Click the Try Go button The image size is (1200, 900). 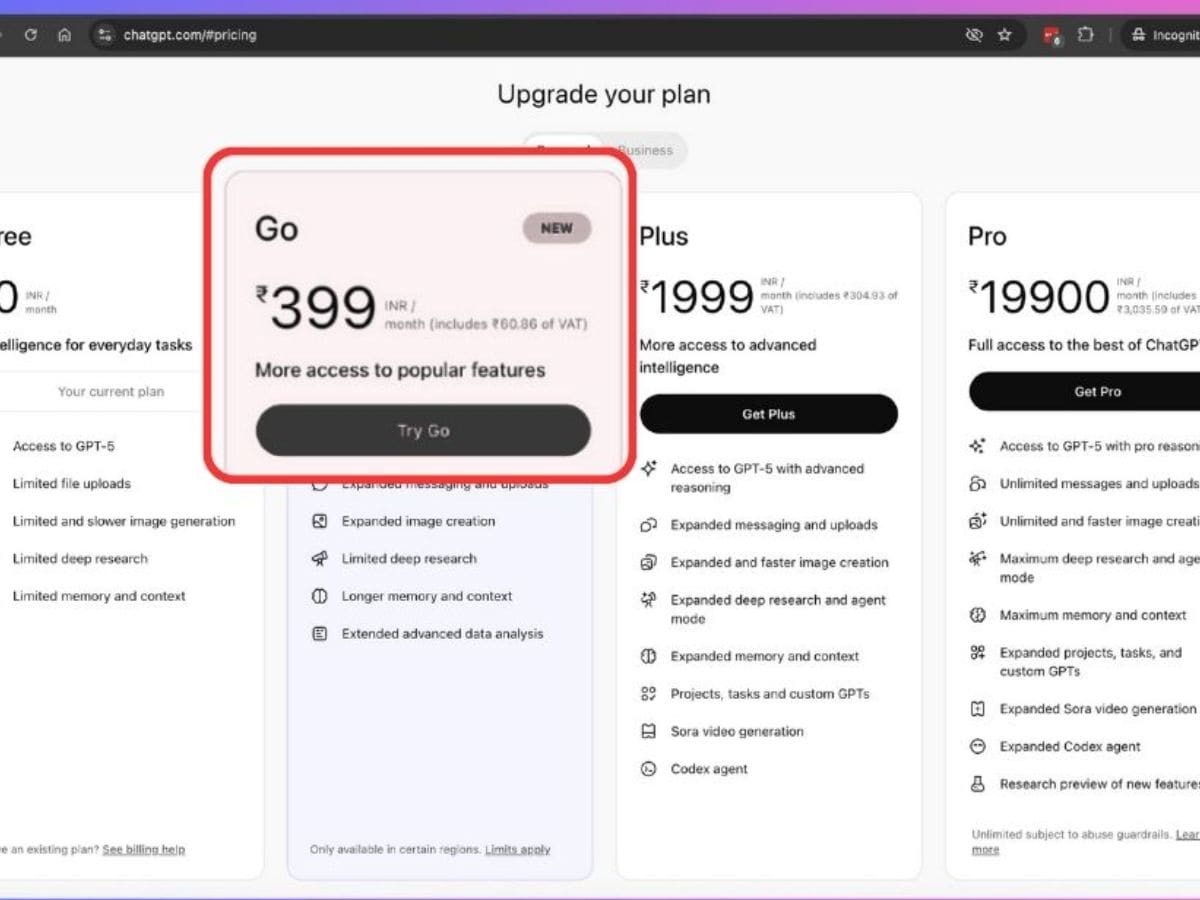coord(423,431)
